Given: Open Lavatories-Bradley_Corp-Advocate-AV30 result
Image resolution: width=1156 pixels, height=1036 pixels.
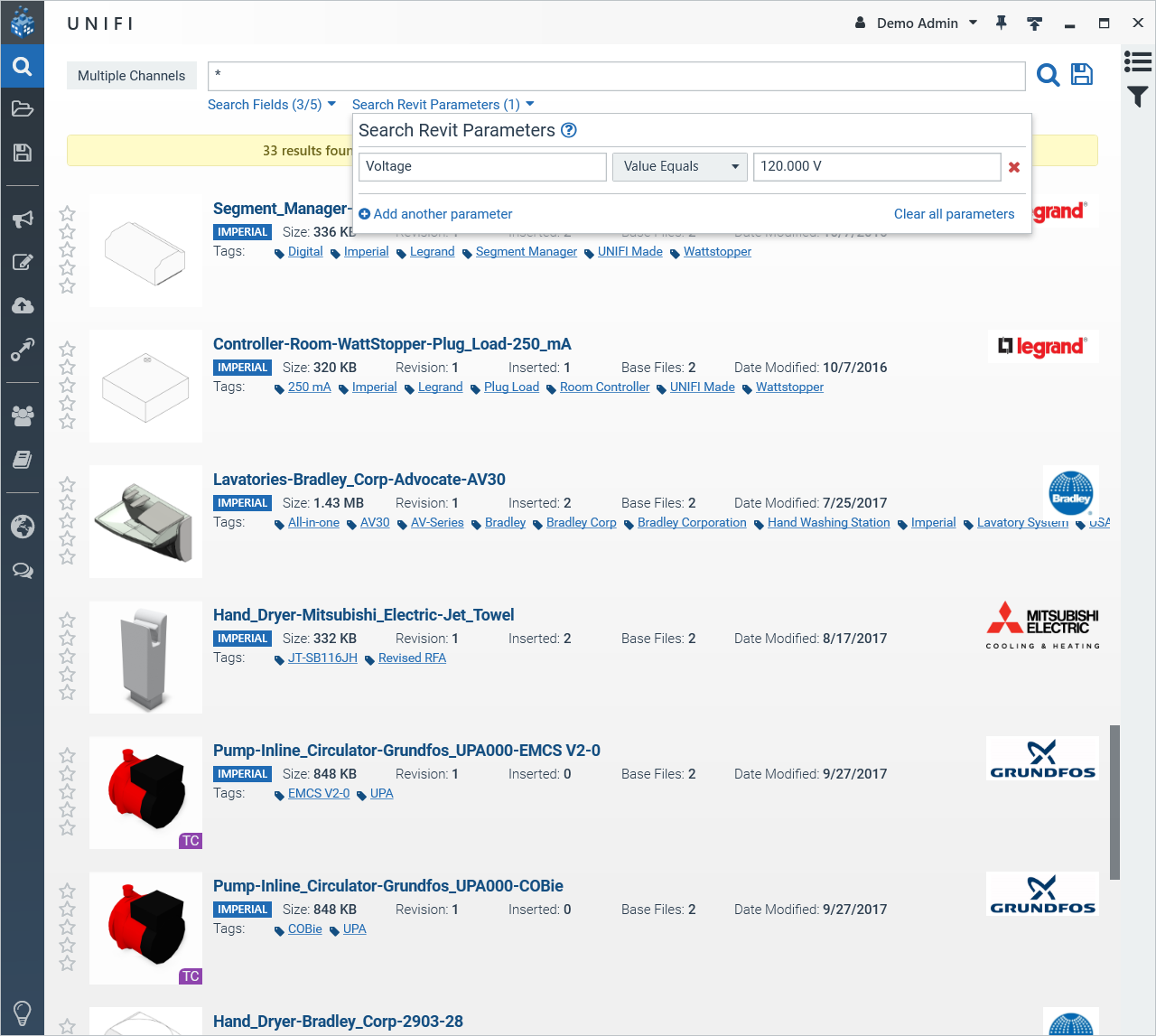Looking at the screenshot, I should point(359,480).
